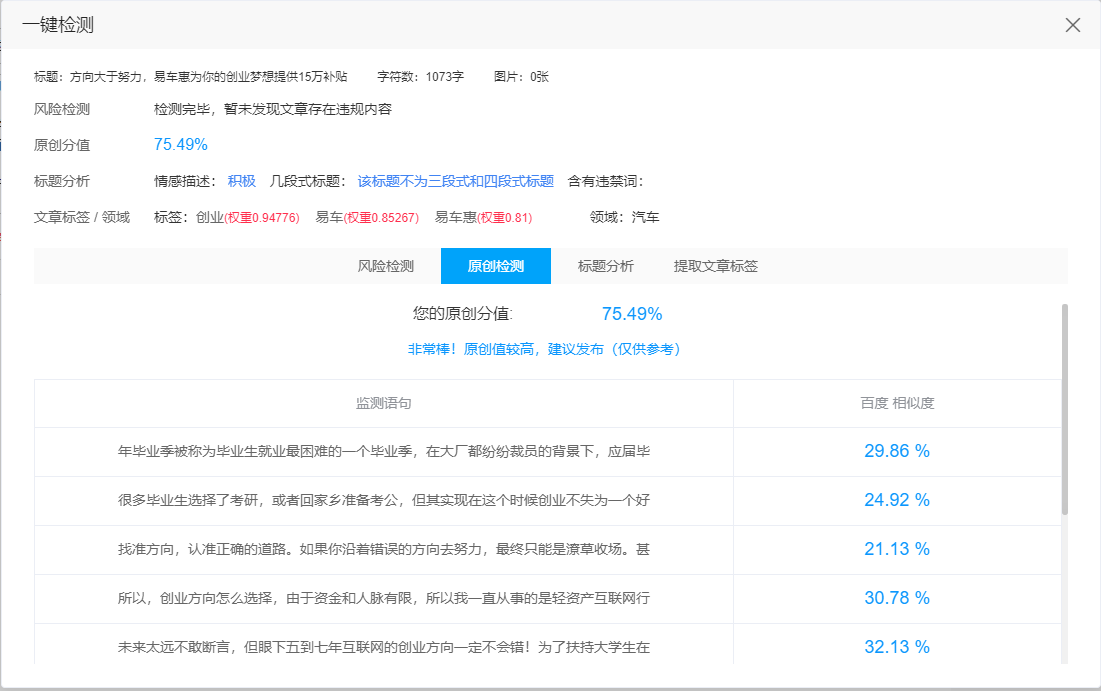
Task: Click the 75.49% score next to 您的原创分值
Action: (x=632, y=314)
